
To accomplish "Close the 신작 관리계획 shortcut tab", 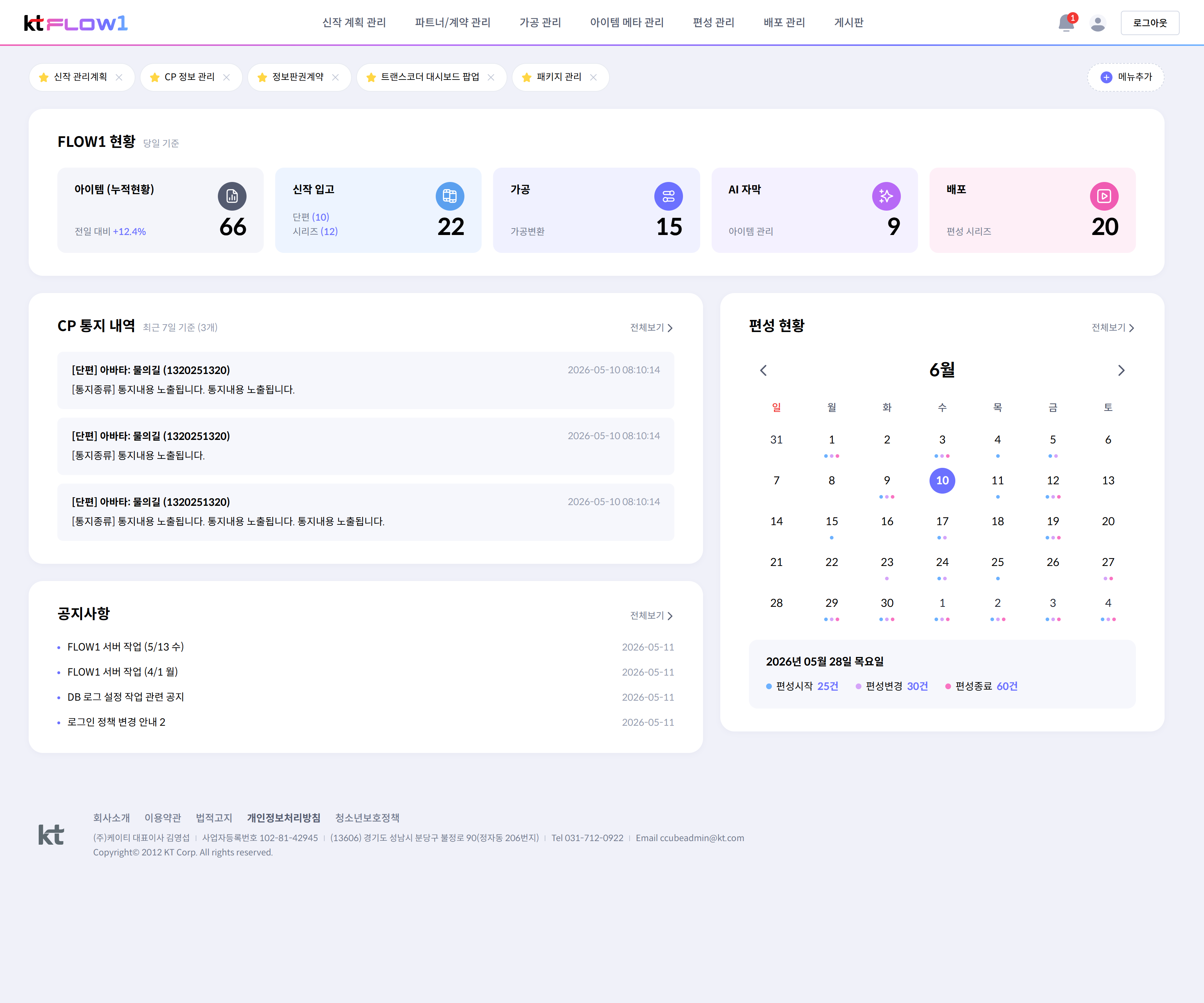I will point(119,77).
